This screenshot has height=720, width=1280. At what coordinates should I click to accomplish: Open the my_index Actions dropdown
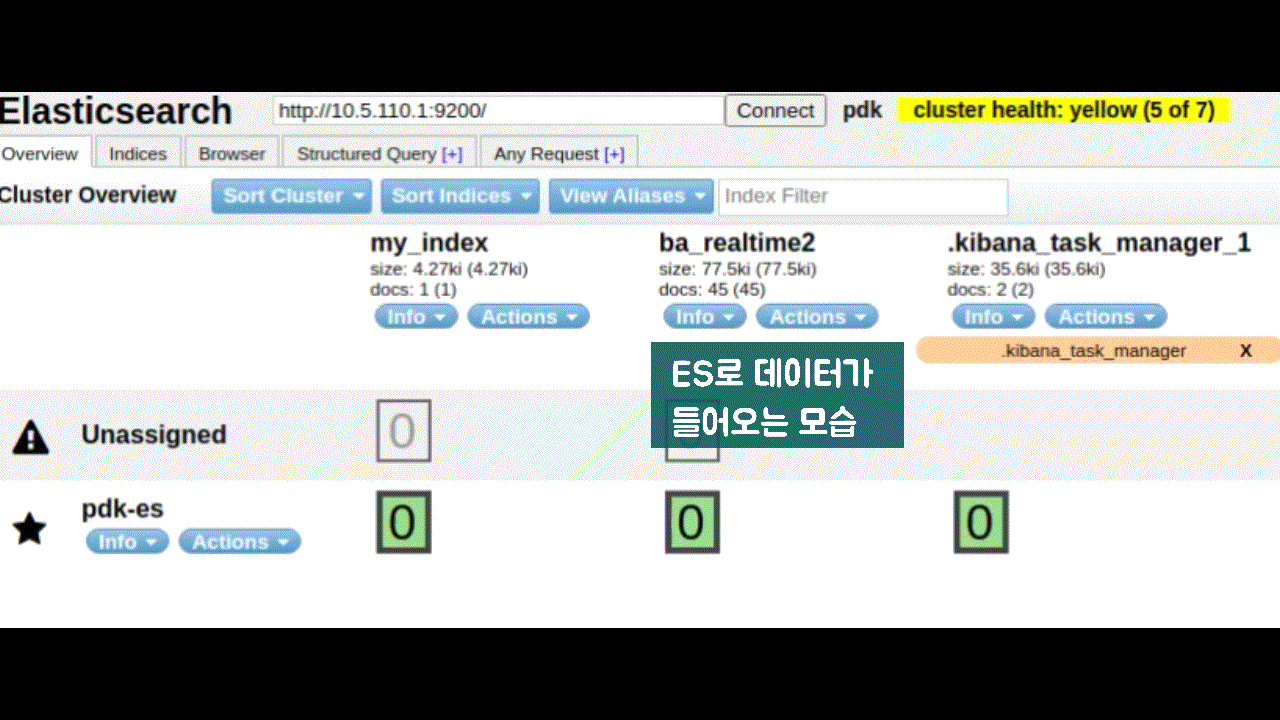pyautogui.click(x=528, y=317)
